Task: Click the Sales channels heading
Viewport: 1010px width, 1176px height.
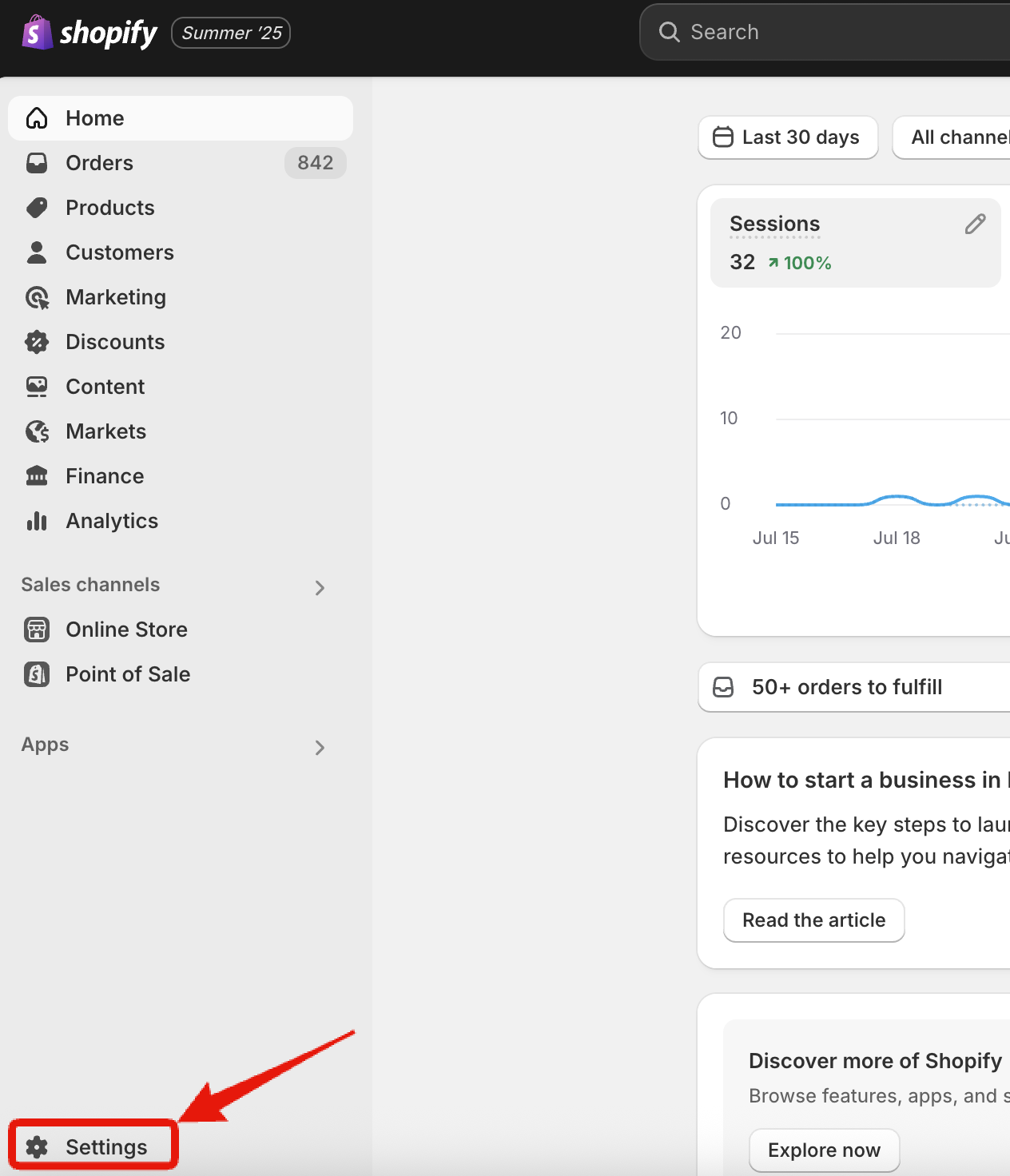Action: click(90, 585)
